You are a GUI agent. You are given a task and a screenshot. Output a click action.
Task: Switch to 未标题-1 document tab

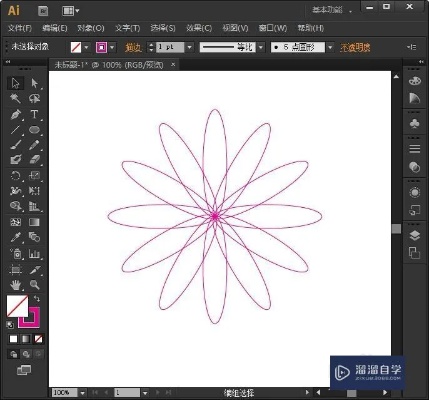[109, 65]
